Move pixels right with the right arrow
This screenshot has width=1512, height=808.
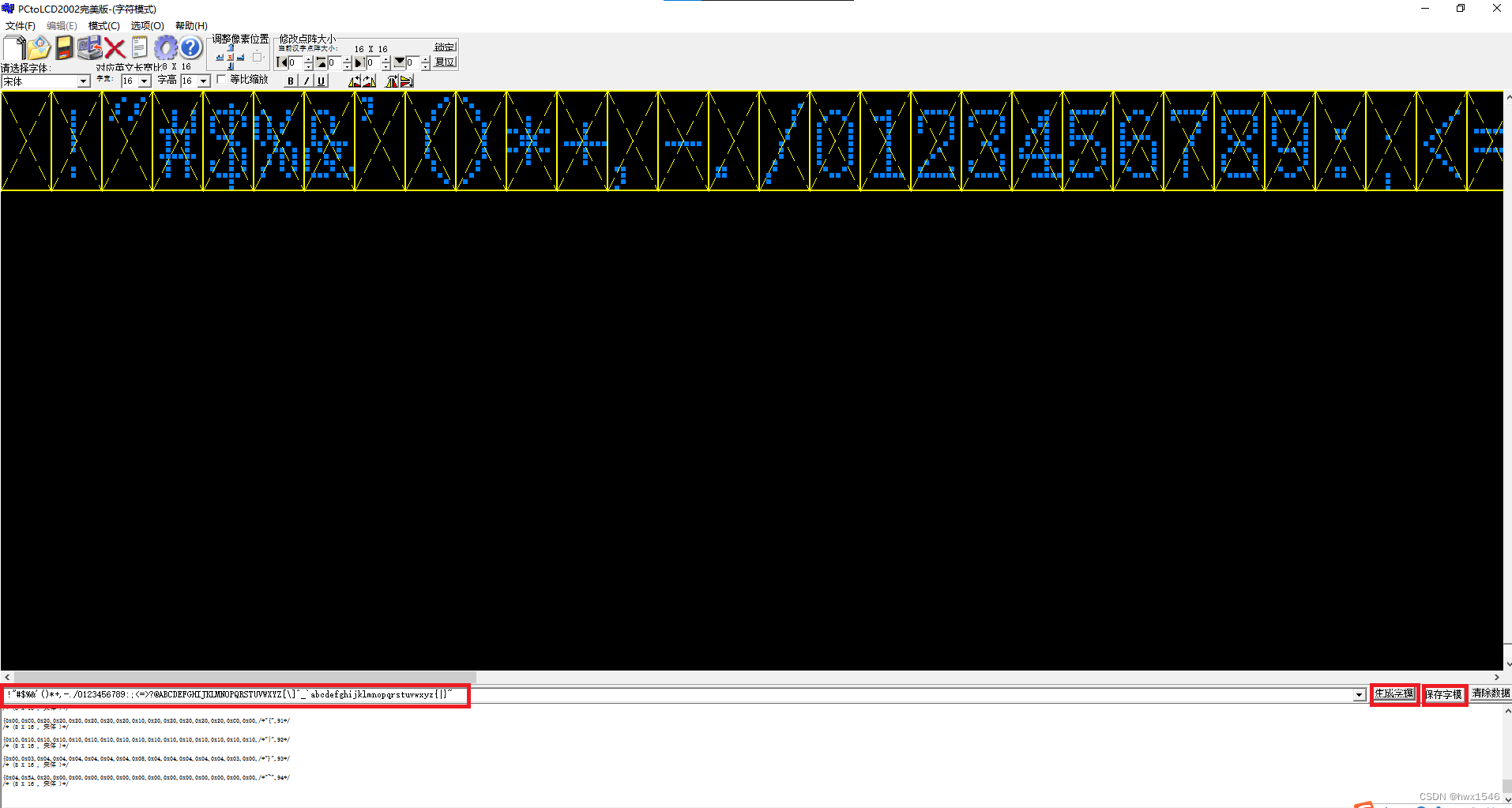click(x=240, y=58)
